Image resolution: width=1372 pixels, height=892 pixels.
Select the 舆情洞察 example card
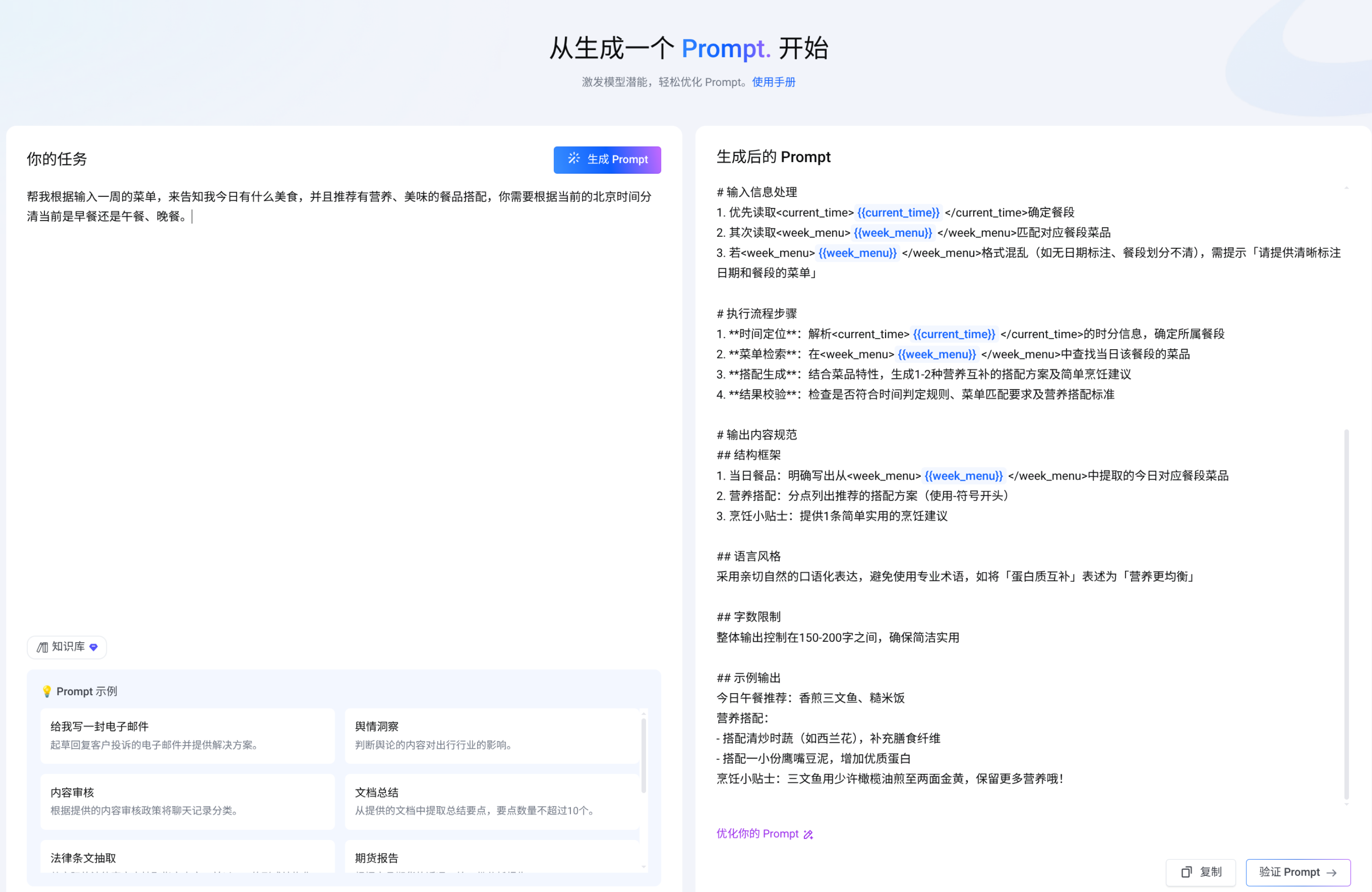pyautogui.click(x=491, y=735)
